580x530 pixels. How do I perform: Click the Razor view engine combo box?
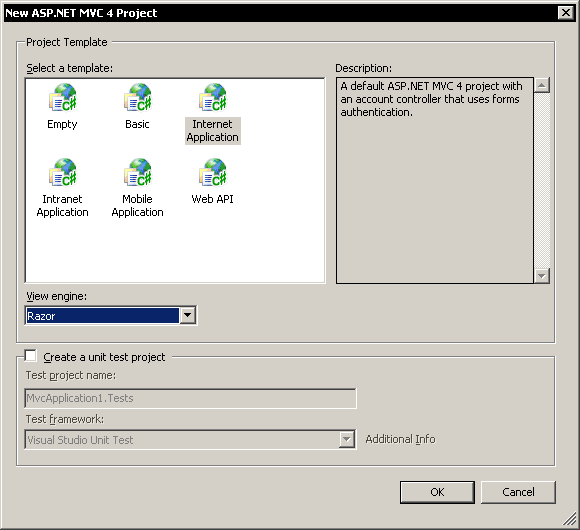point(111,315)
